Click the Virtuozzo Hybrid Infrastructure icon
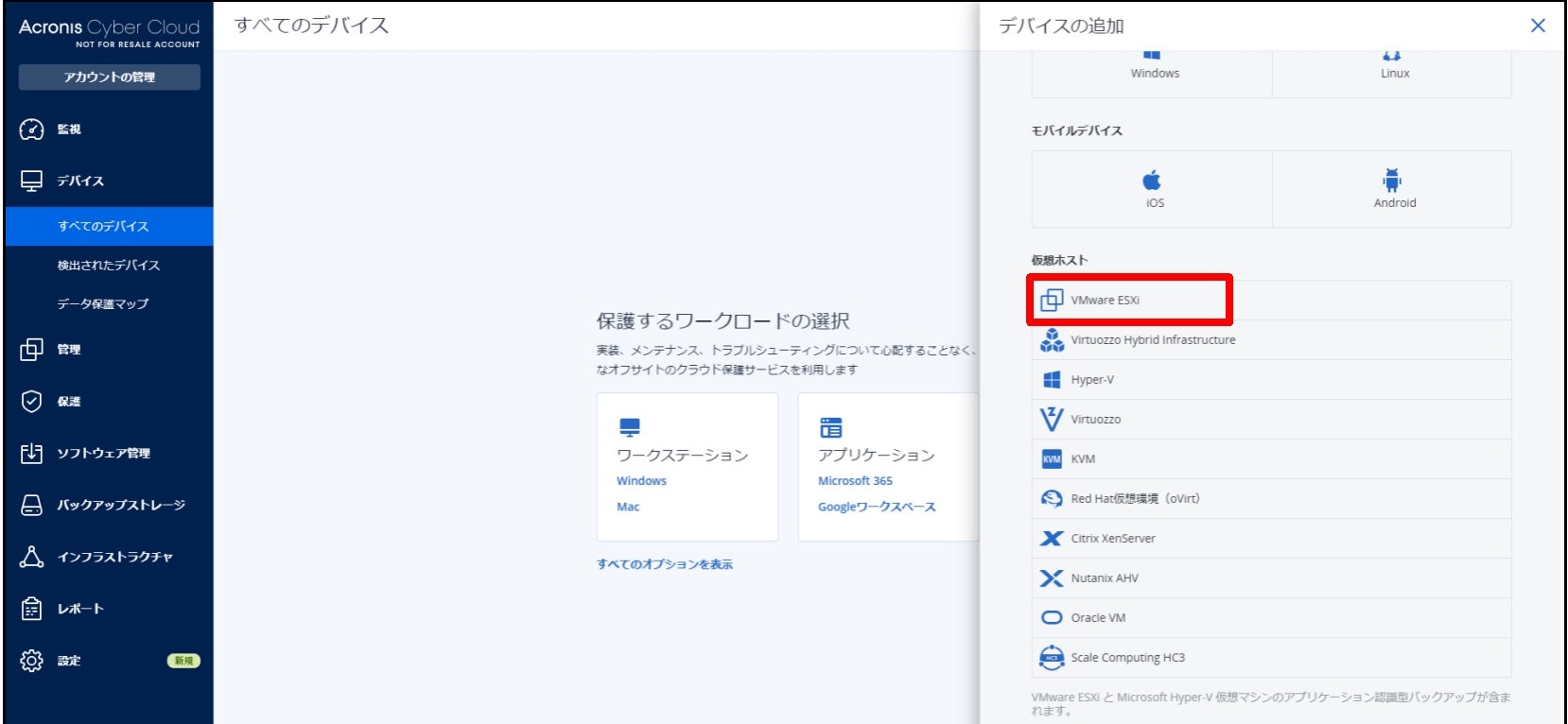This screenshot has width=1568, height=724. 1052,340
